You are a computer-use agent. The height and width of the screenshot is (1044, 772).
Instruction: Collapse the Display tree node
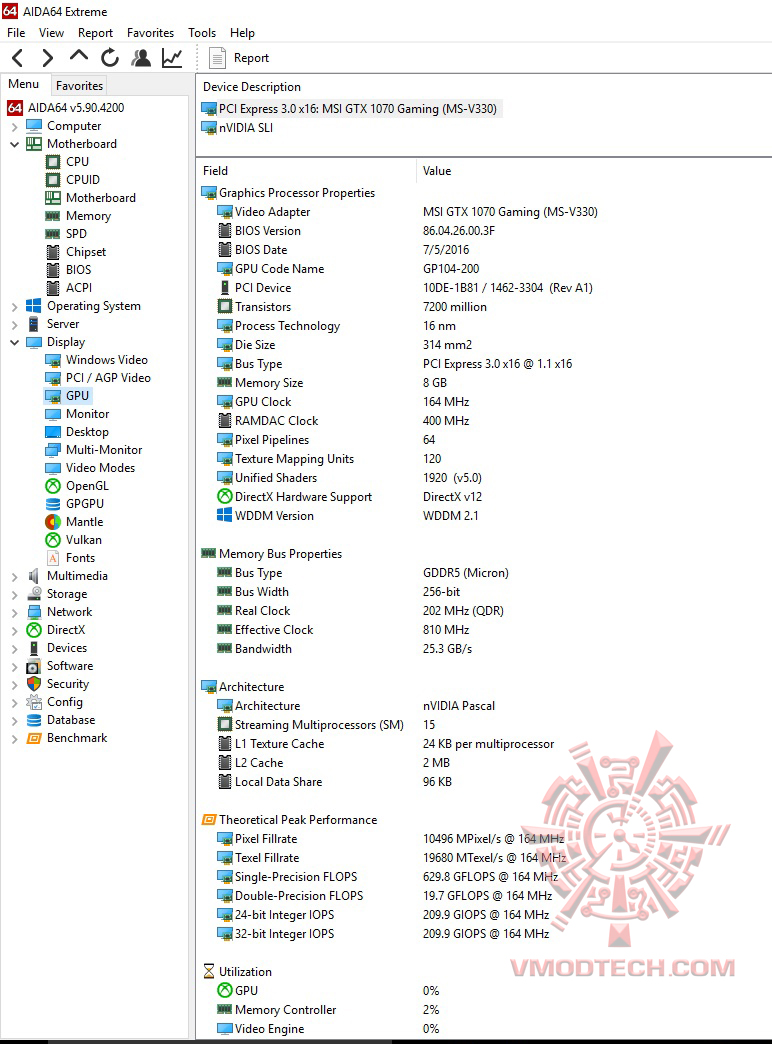click(x=15, y=342)
